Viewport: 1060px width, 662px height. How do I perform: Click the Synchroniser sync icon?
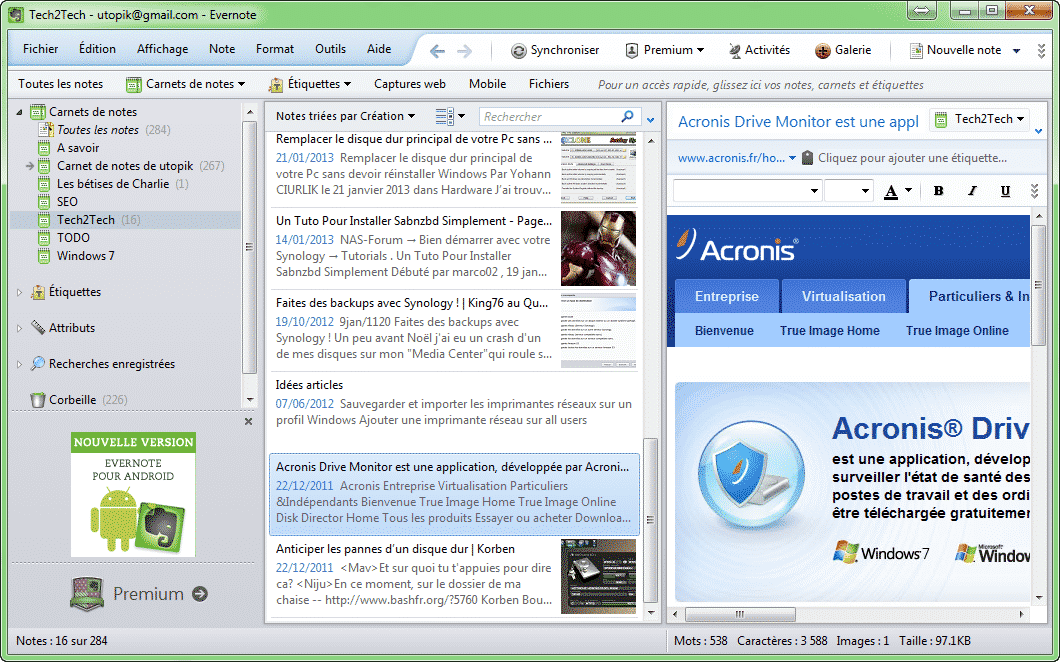coord(519,51)
